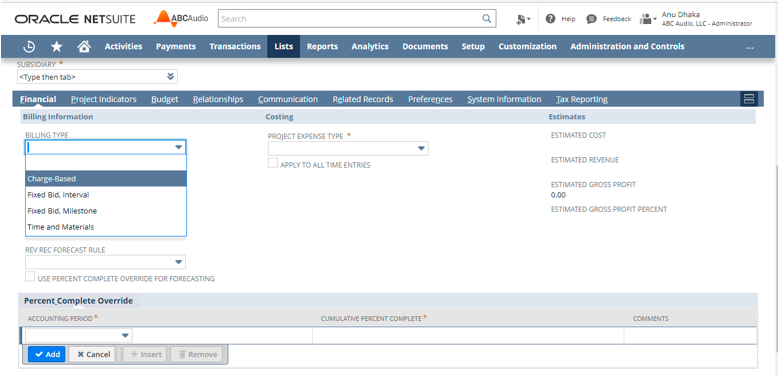Switch to the Budget subtab
This screenshot has width=778, height=377.
tap(165, 99)
